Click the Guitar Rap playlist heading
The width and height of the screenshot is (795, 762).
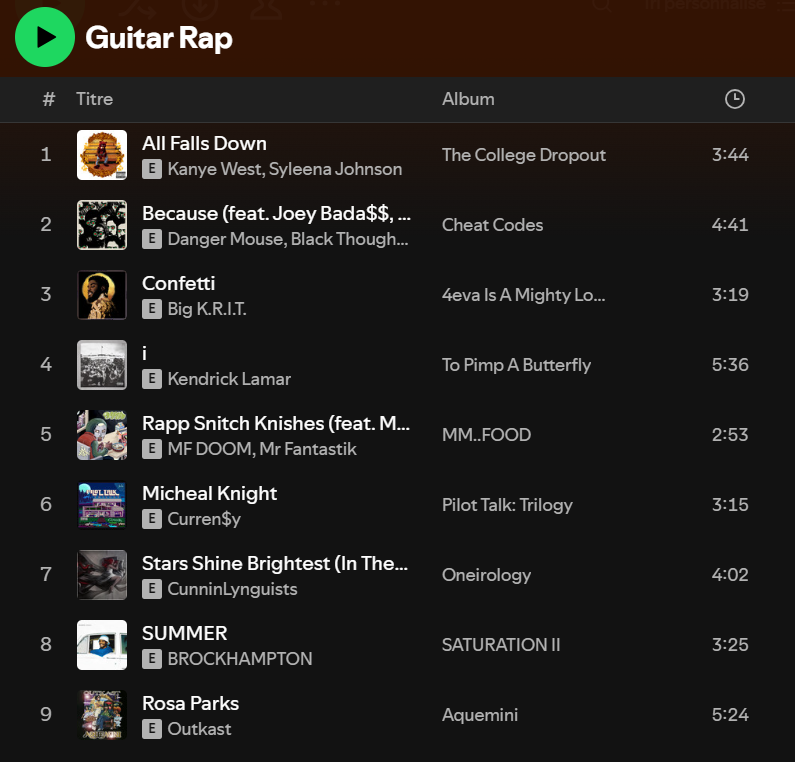click(x=159, y=39)
